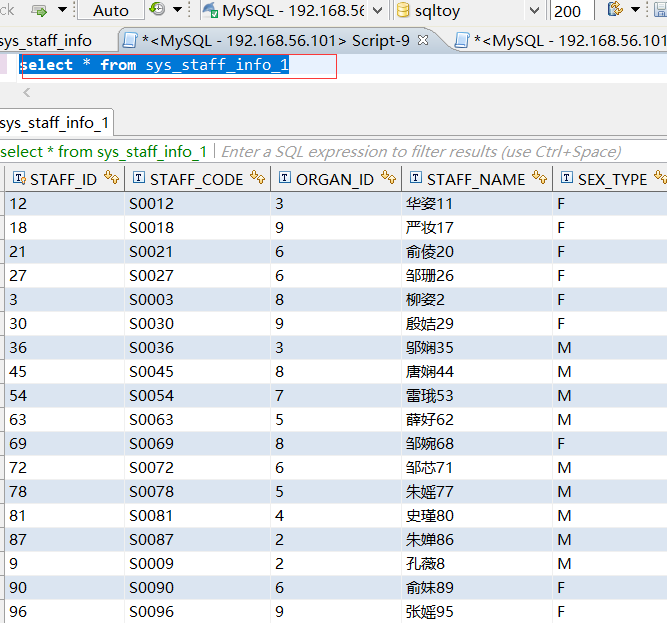Viewport: 667px width, 623px height.
Task: Click the result row limit field showing 200
Action: (x=568, y=10)
